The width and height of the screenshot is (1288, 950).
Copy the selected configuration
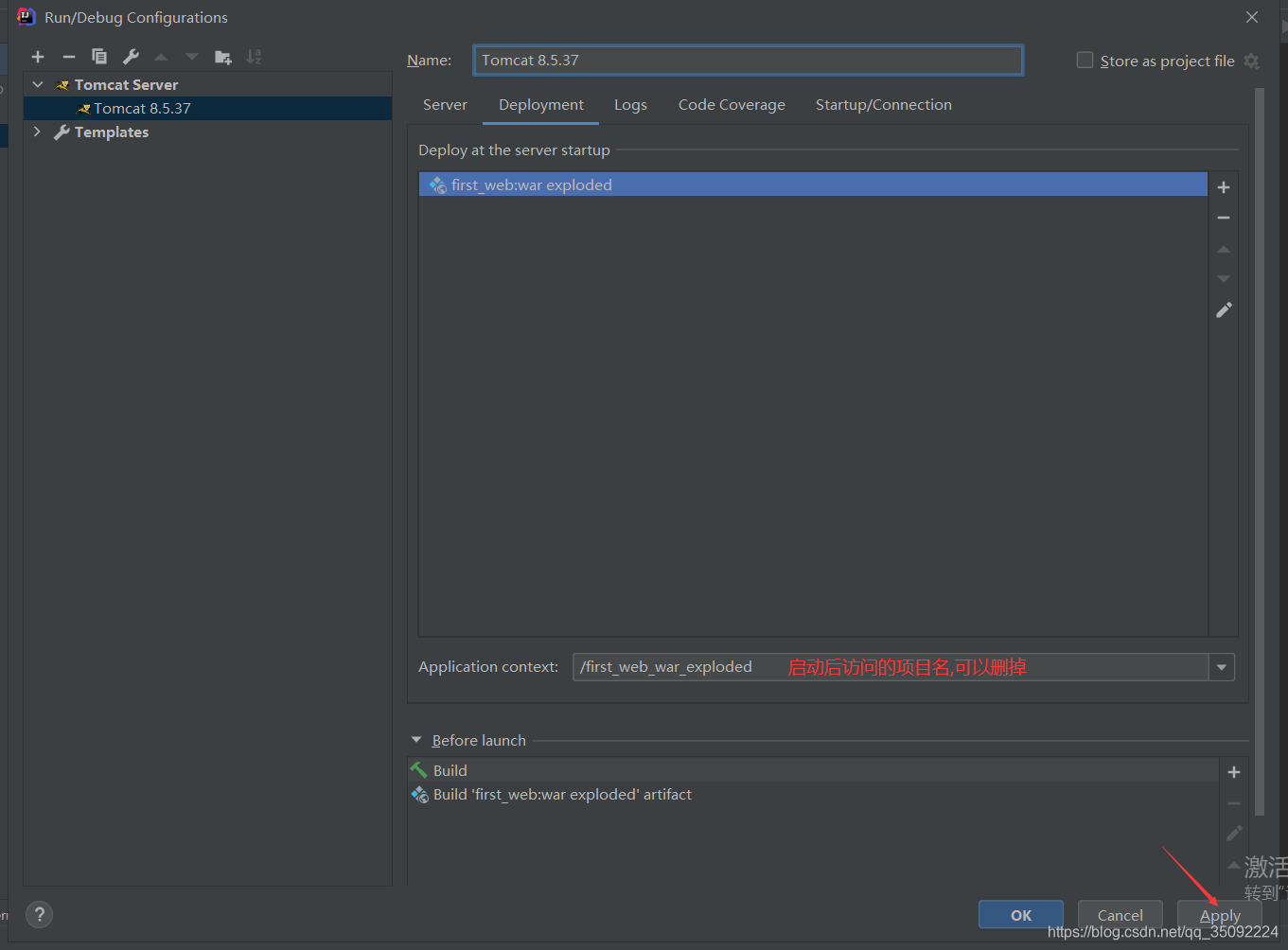[x=99, y=57]
